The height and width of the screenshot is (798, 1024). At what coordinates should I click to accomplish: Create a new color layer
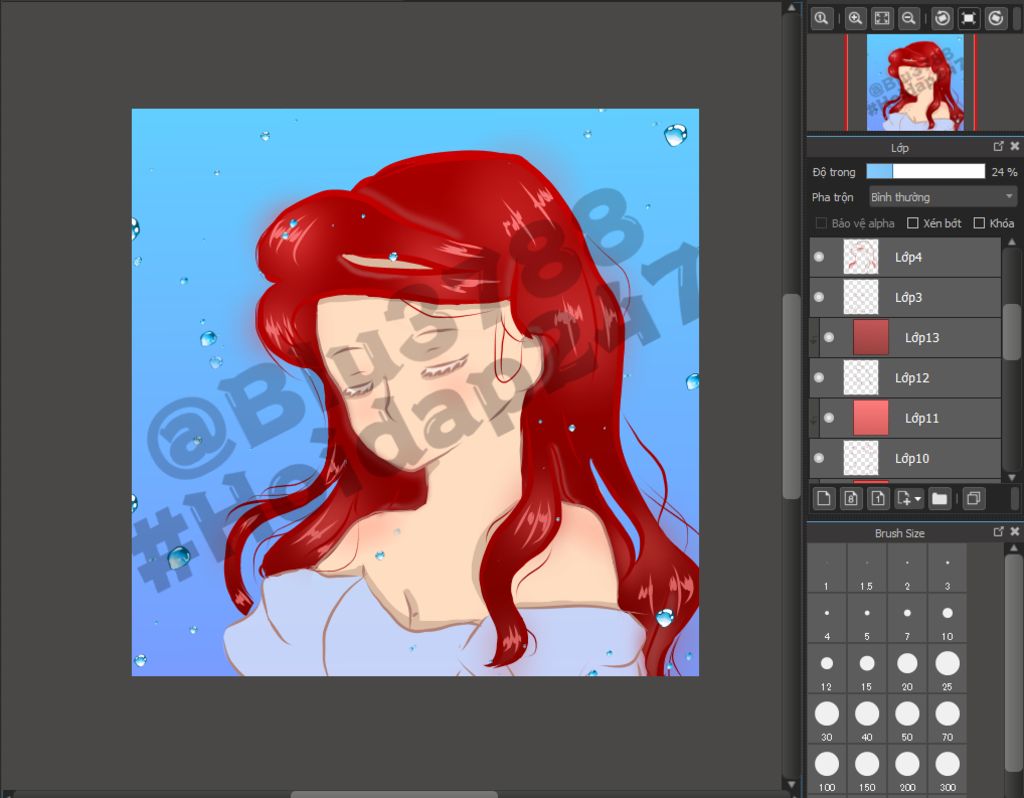(x=824, y=499)
